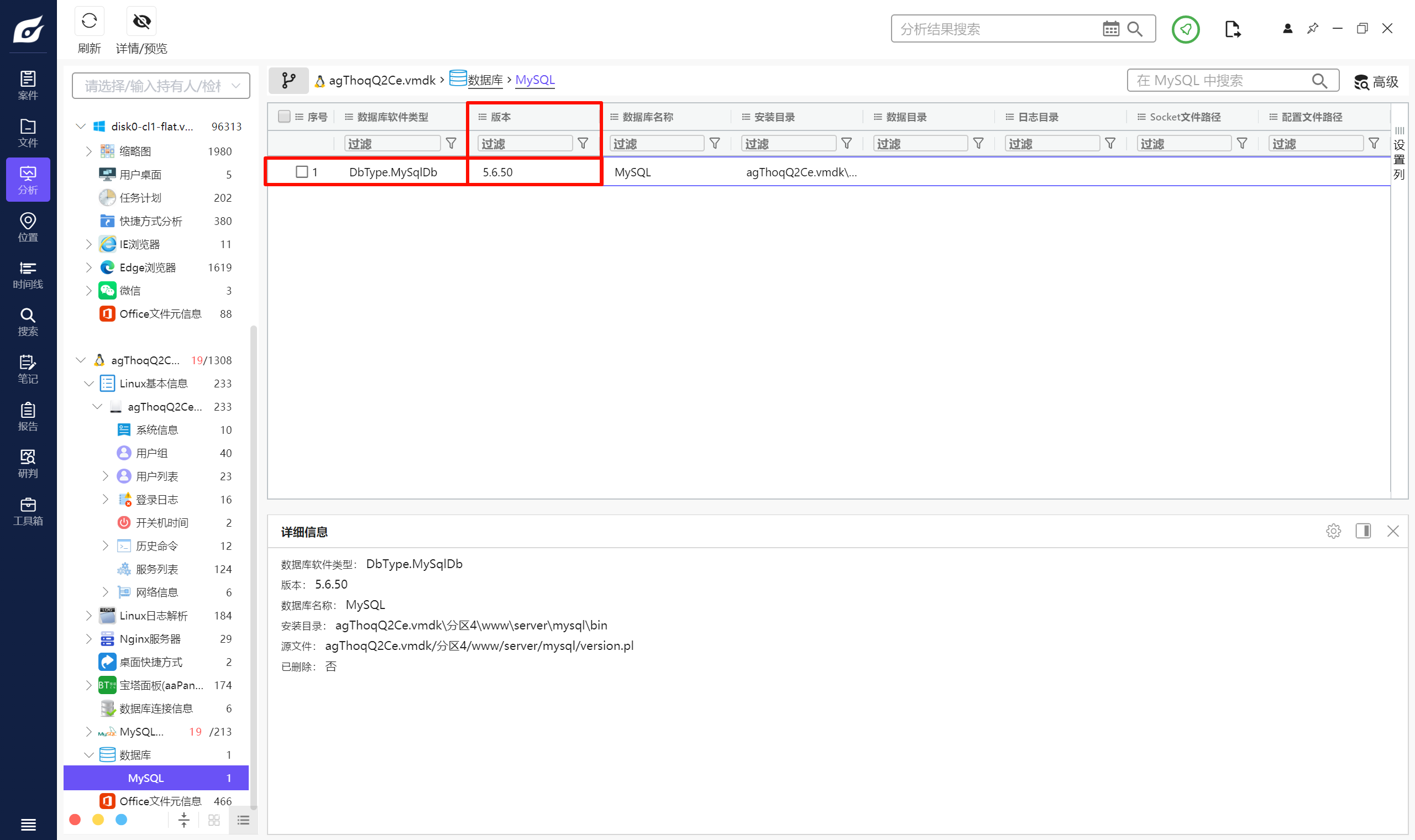Open the 位置 sidebar section

point(28,228)
